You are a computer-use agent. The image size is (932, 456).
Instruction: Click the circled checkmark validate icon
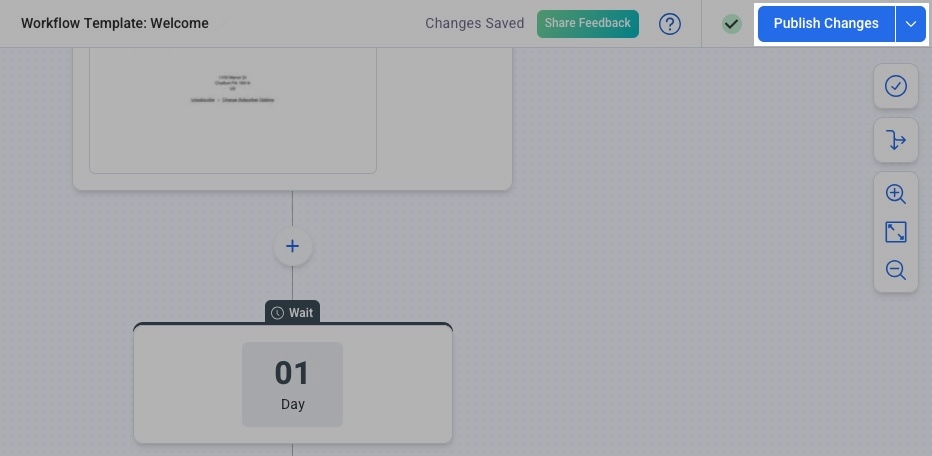tap(896, 86)
